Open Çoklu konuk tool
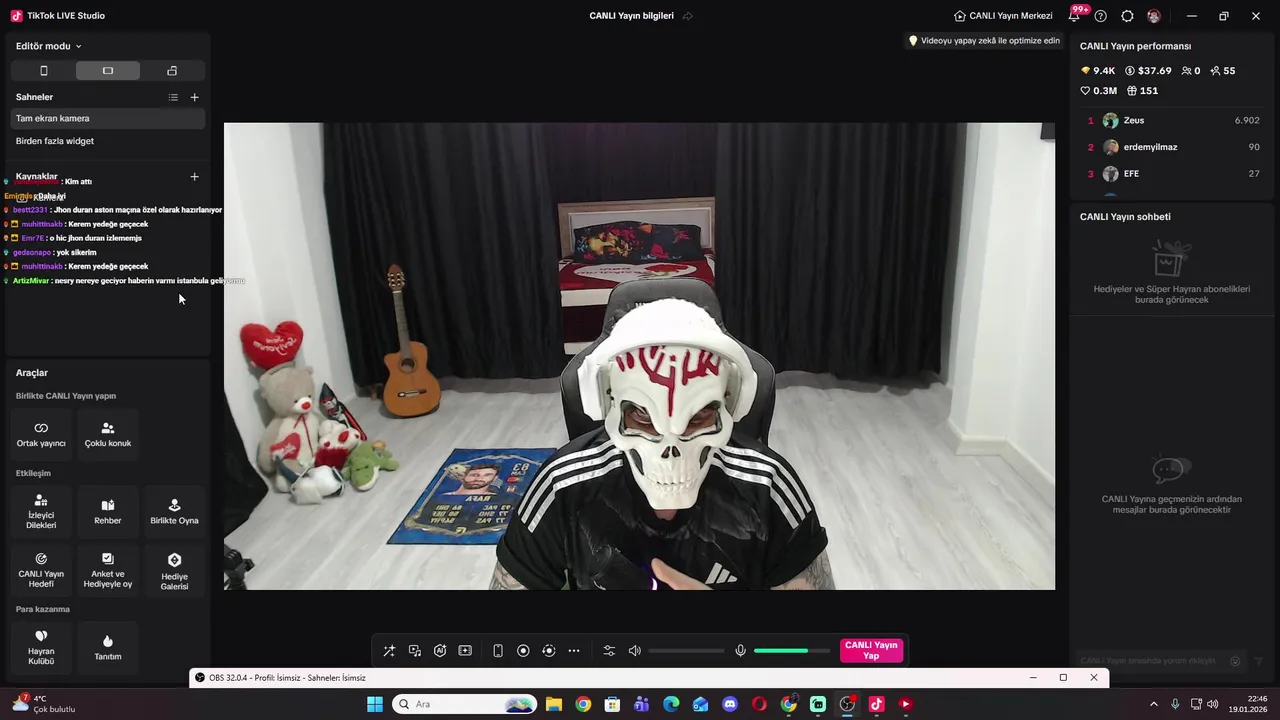The width and height of the screenshot is (1280, 720). pyautogui.click(x=108, y=434)
